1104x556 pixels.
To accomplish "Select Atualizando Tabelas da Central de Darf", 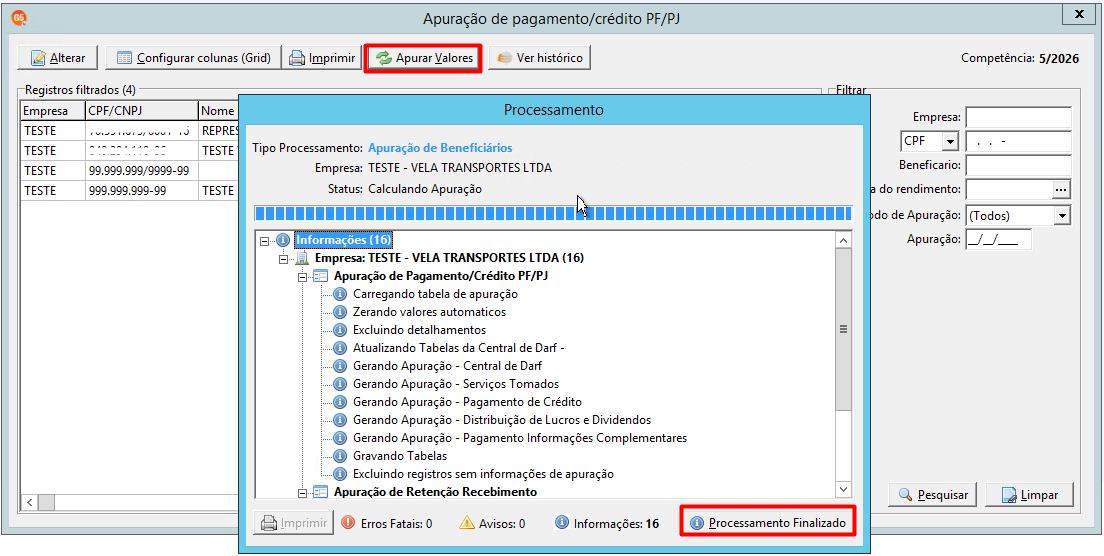I will point(459,348).
